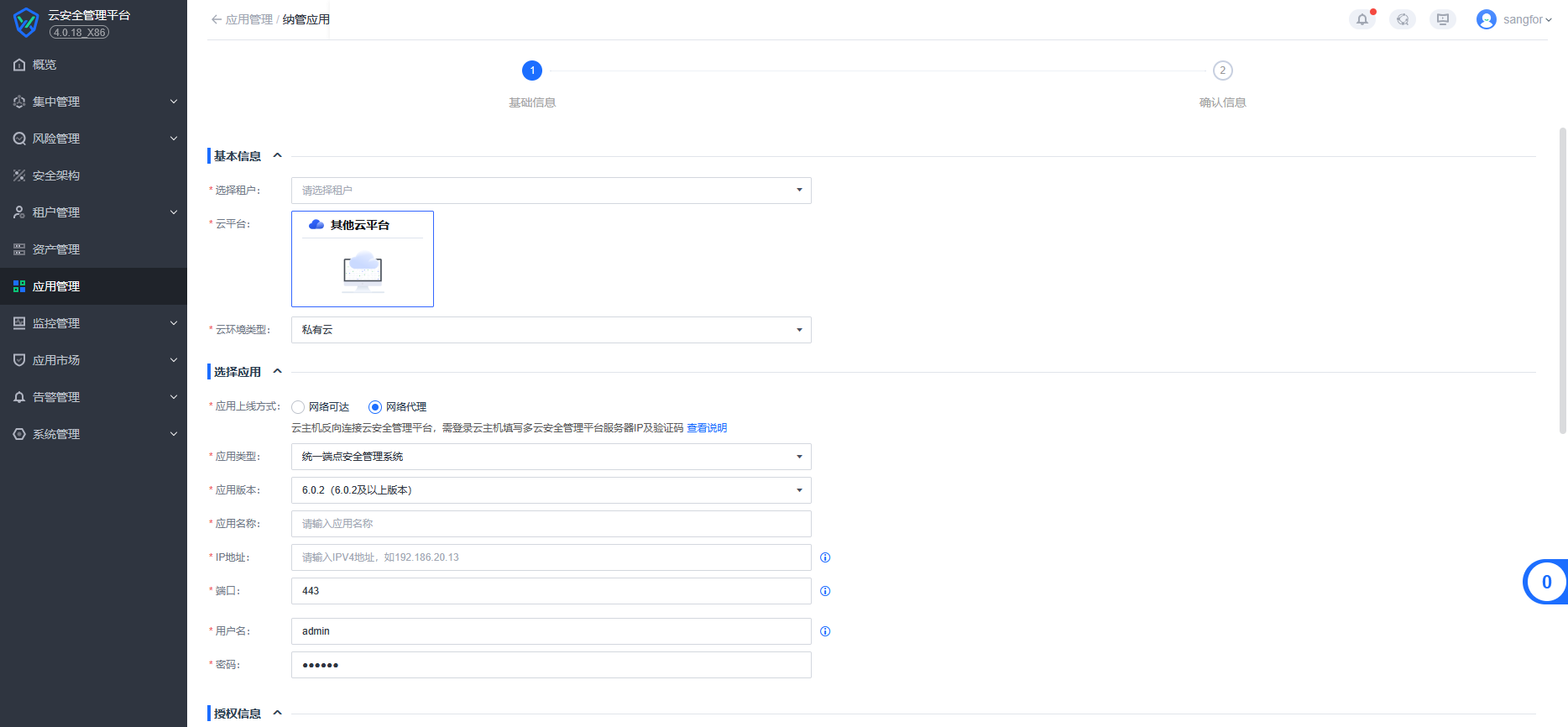Click the sangfor user avatar icon
This screenshot has height=727, width=1568.
(x=1486, y=19)
